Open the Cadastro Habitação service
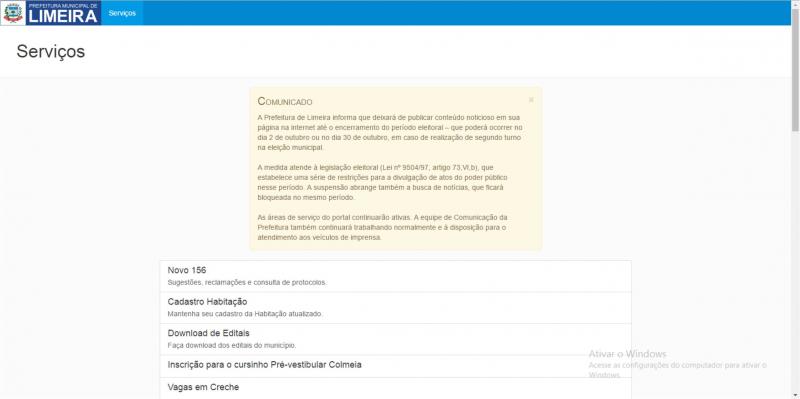The image size is (800, 399). [x=395, y=308]
